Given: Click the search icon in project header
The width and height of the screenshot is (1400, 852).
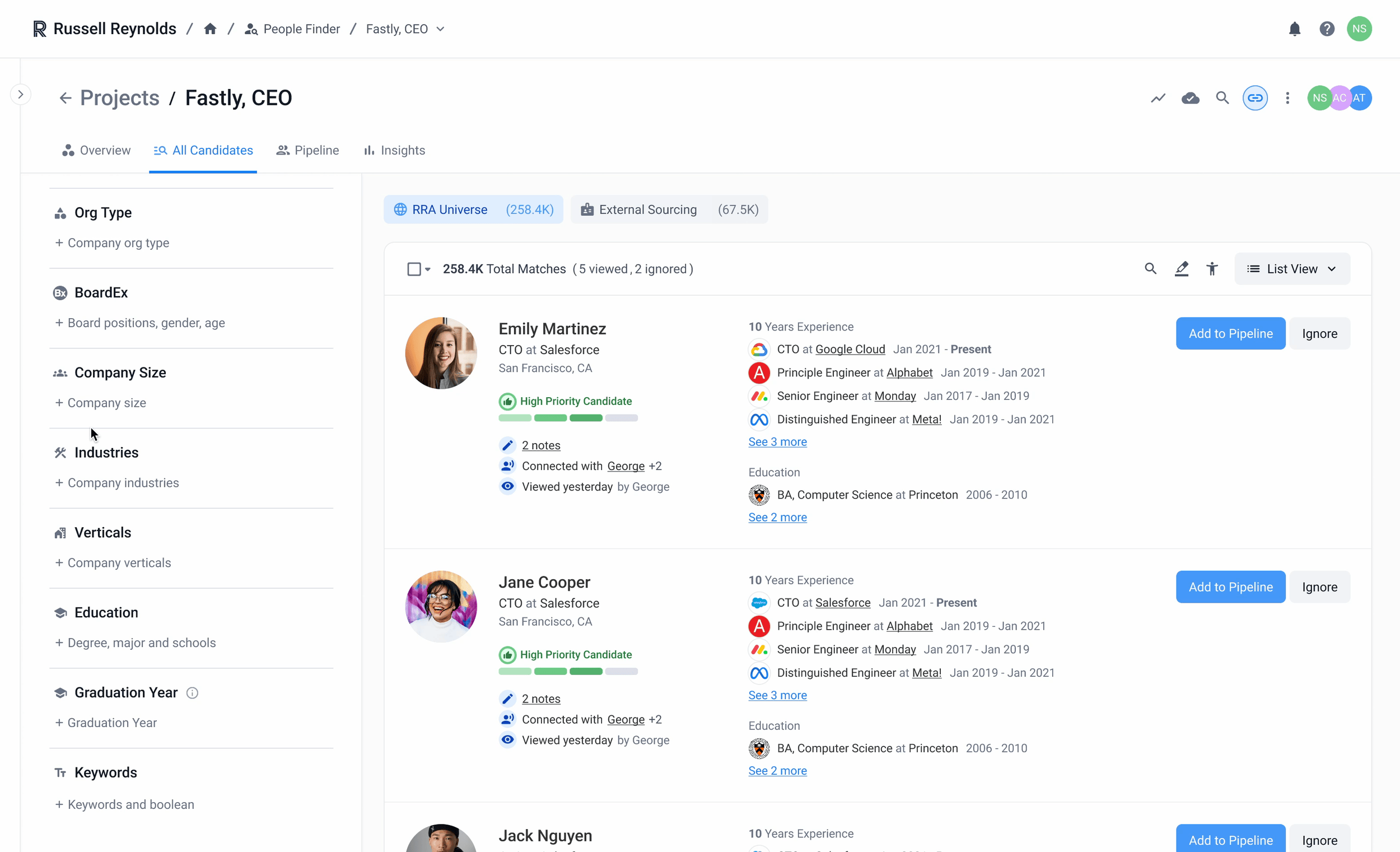Looking at the screenshot, I should (1222, 98).
